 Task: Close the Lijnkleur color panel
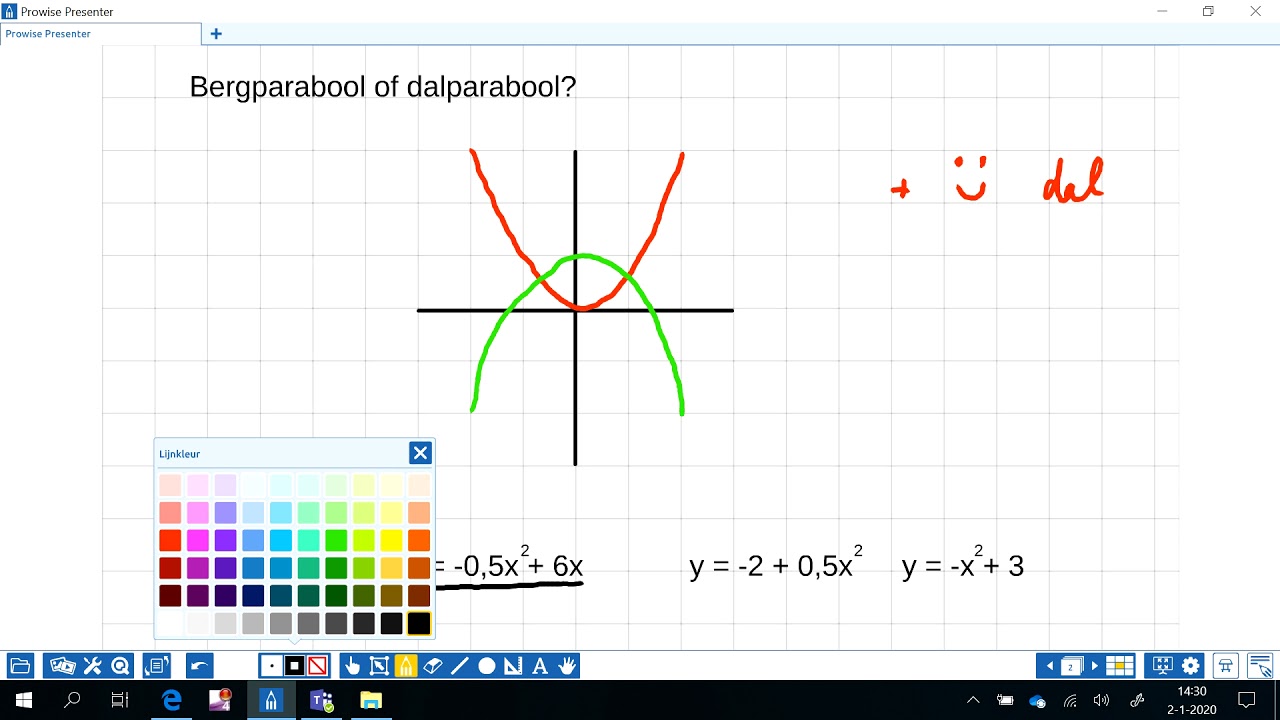pos(420,453)
